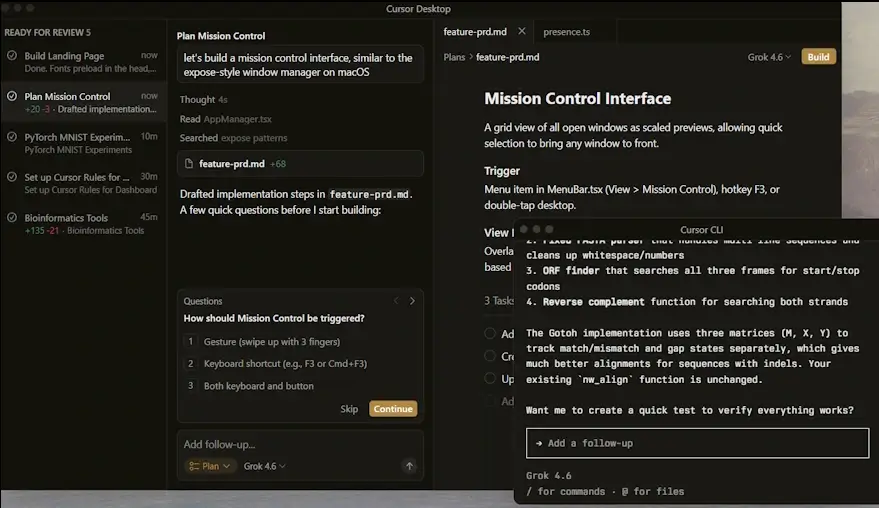Open Bioinformatics Tools task
Screen dimensions: 879x508
83,223
